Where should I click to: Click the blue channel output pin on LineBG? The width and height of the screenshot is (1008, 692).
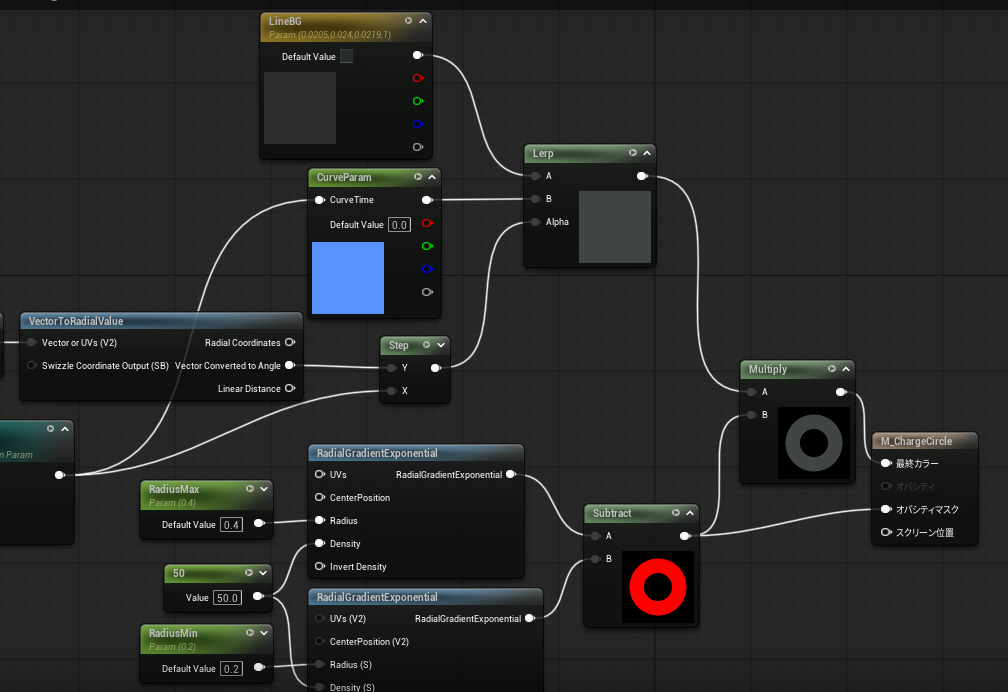tap(418, 124)
